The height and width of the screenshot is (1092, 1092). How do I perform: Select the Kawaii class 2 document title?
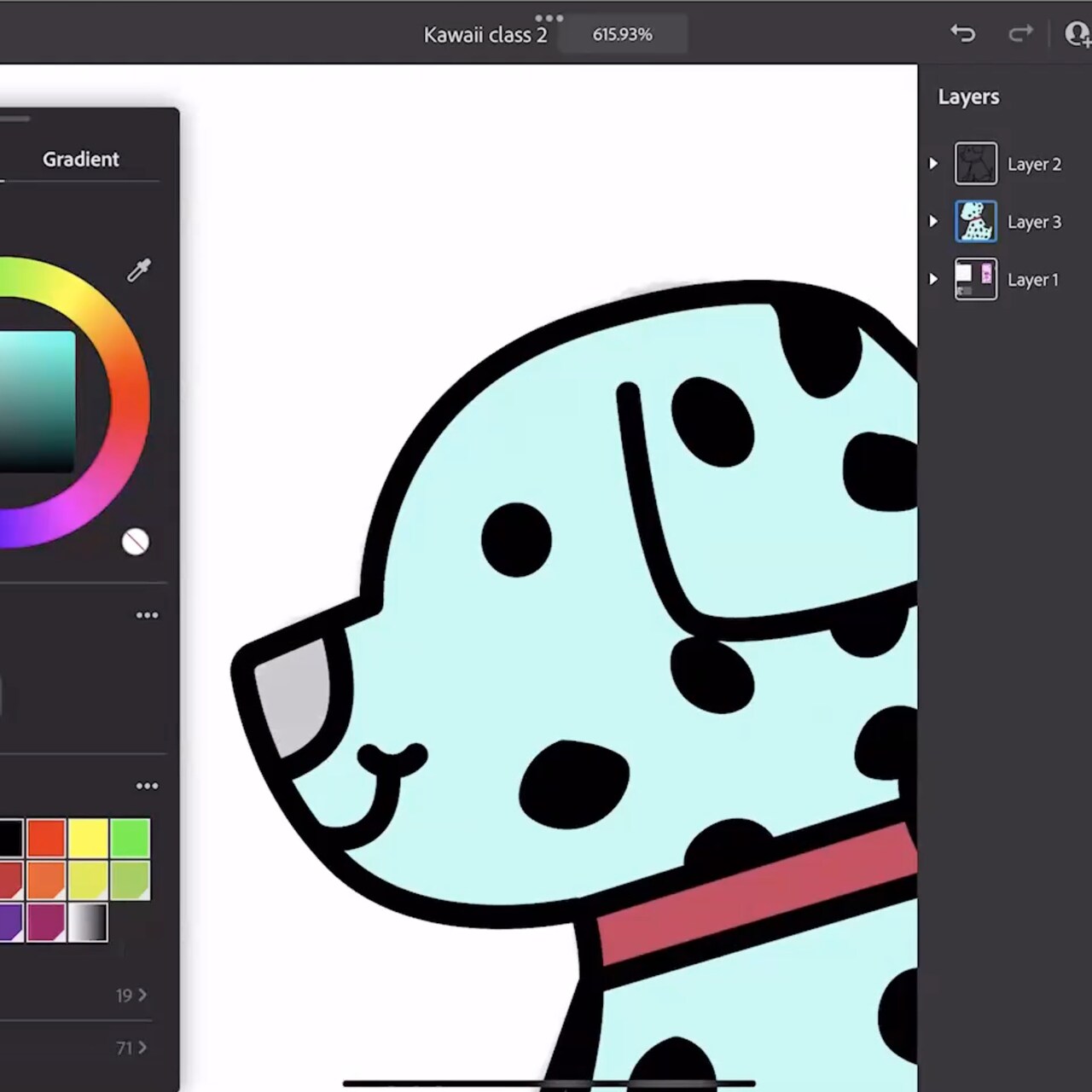(485, 35)
